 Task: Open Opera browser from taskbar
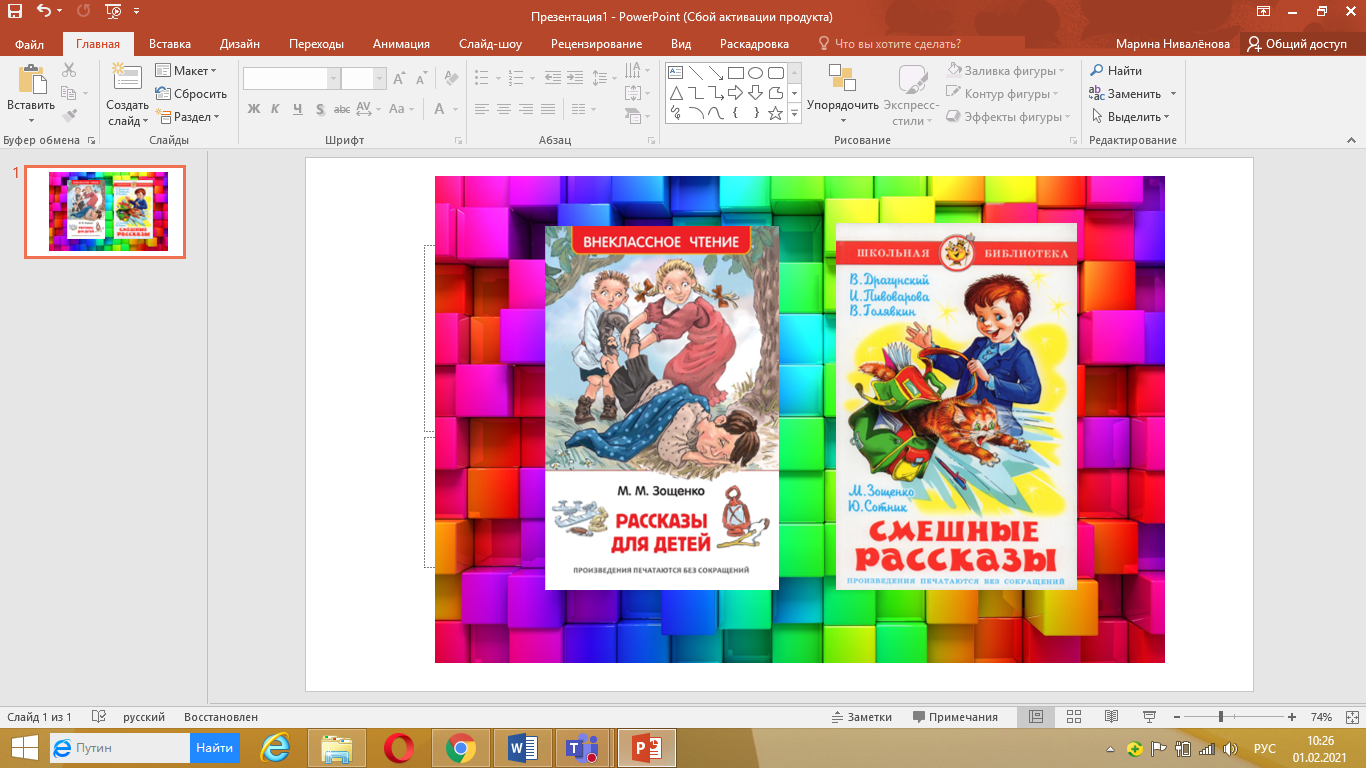tap(399, 748)
